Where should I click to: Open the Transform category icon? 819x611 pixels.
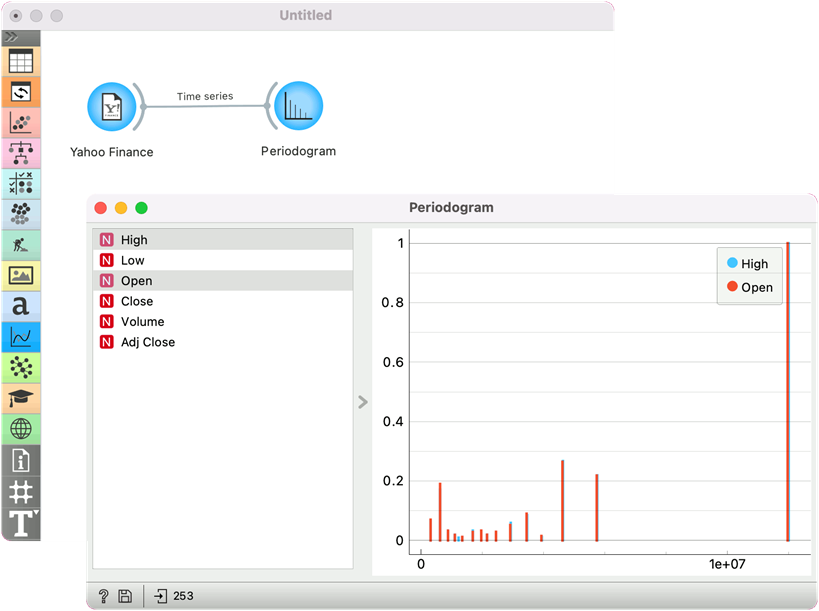point(21,93)
